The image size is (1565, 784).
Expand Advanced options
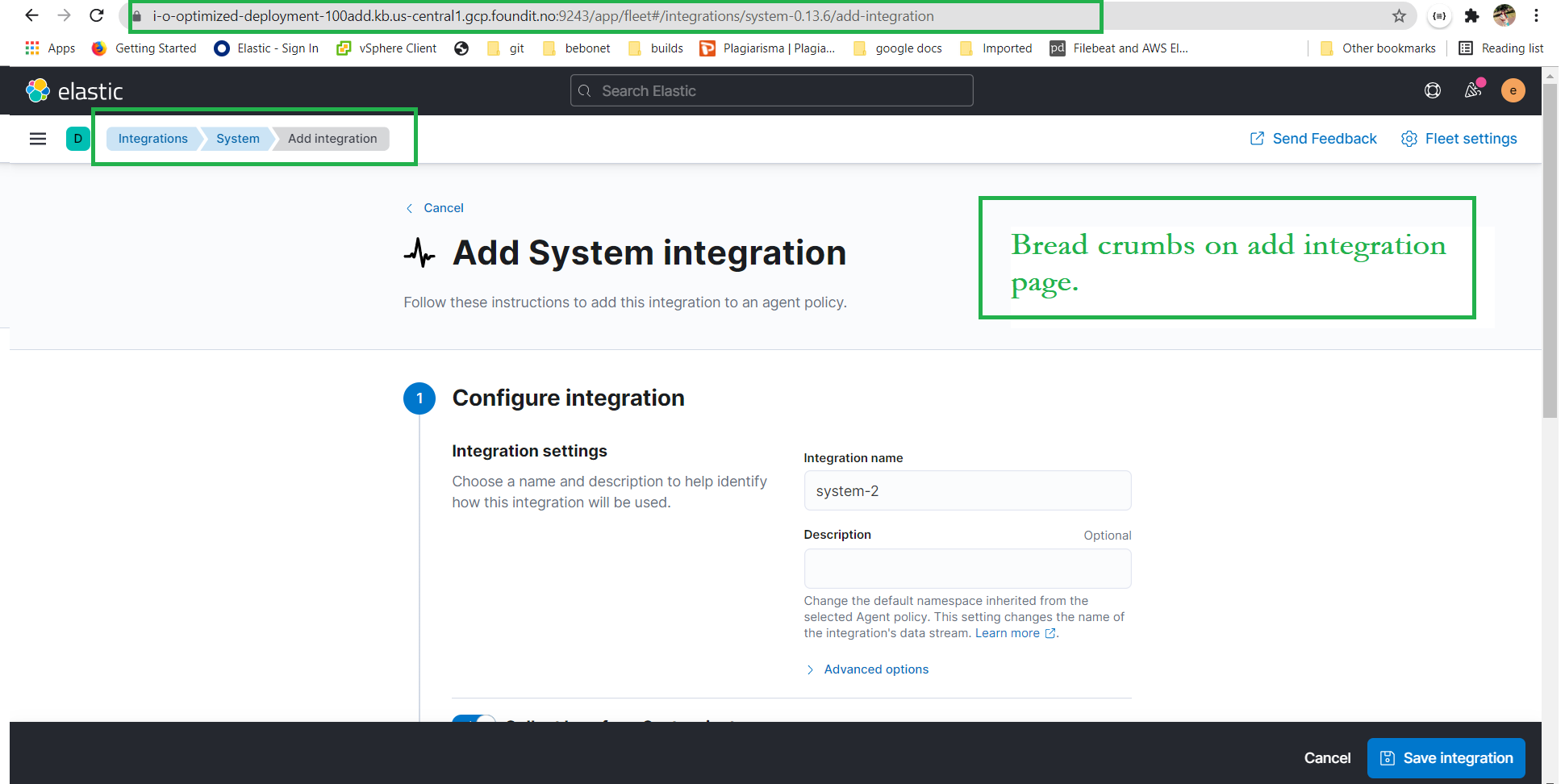[x=867, y=669]
